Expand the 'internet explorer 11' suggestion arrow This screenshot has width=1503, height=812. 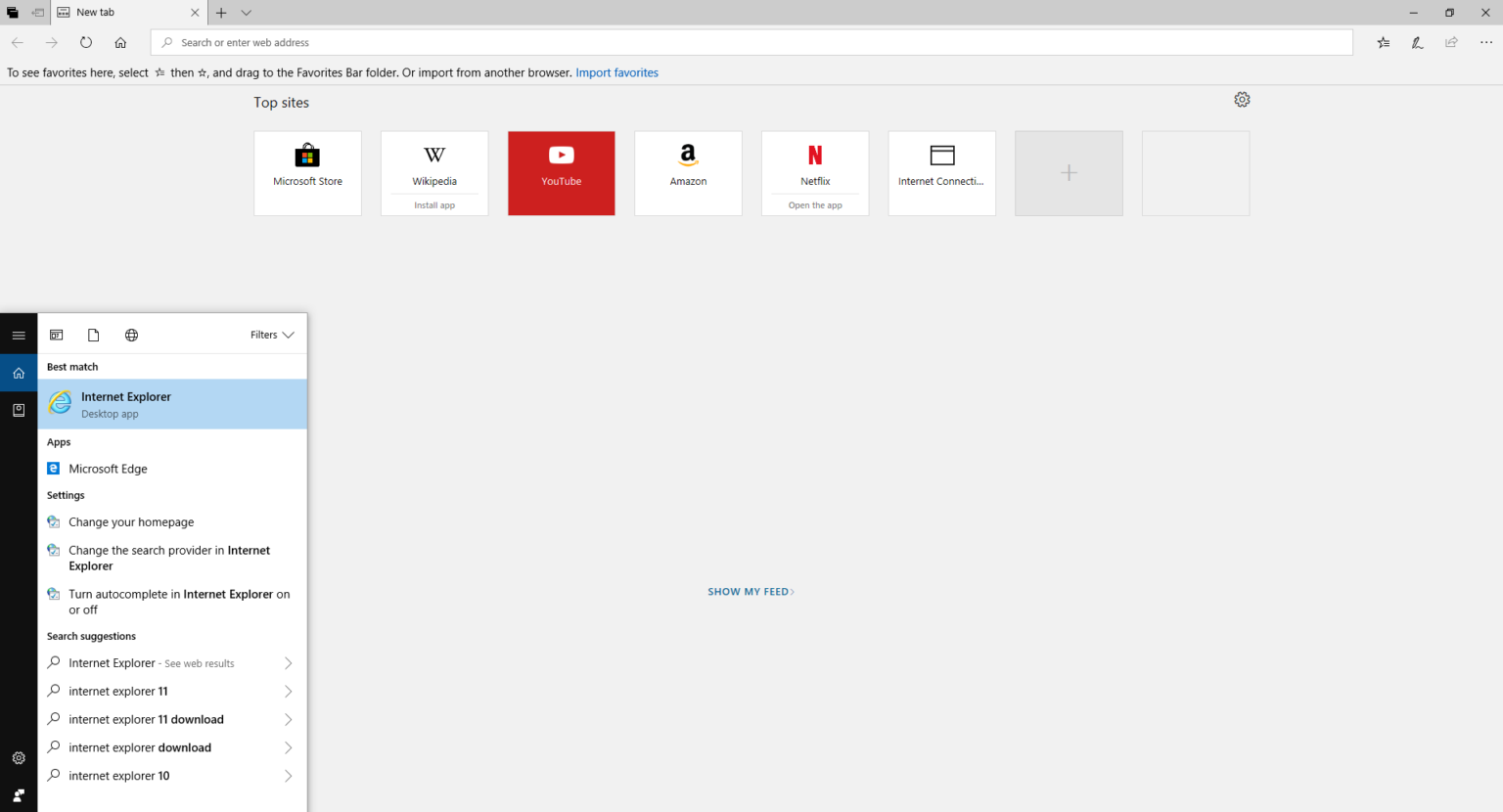click(x=288, y=692)
